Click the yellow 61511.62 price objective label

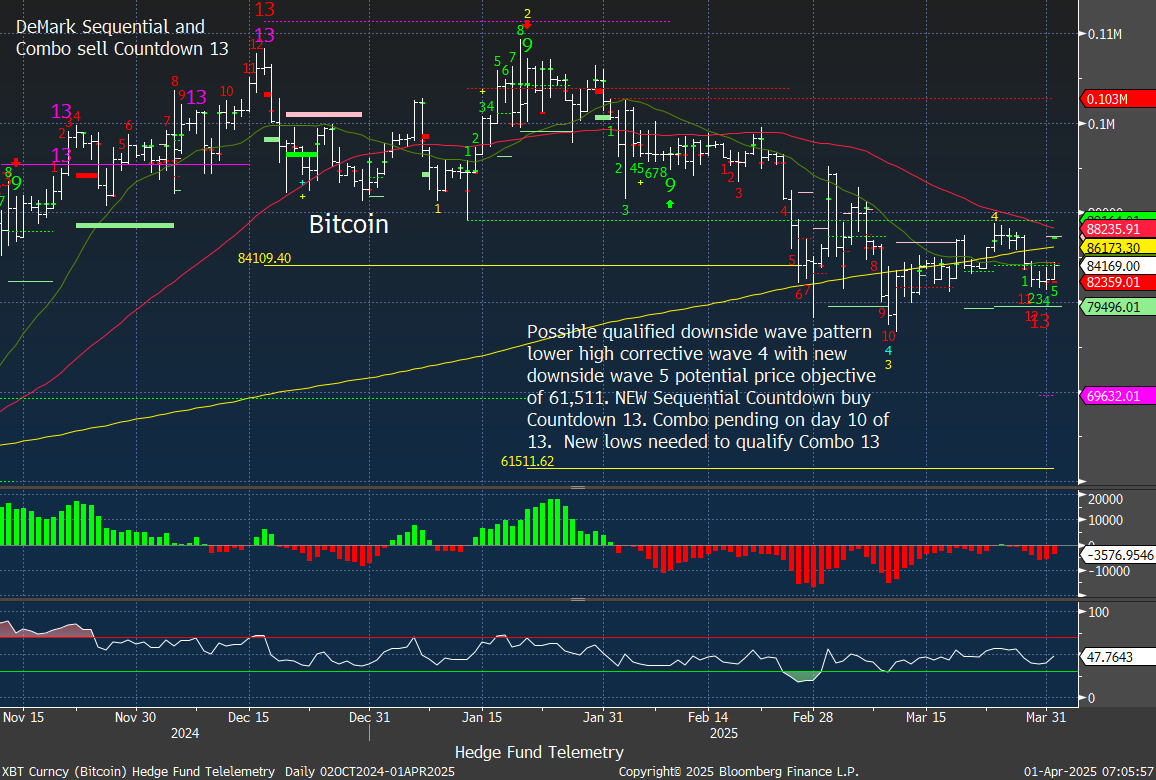point(527,462)
